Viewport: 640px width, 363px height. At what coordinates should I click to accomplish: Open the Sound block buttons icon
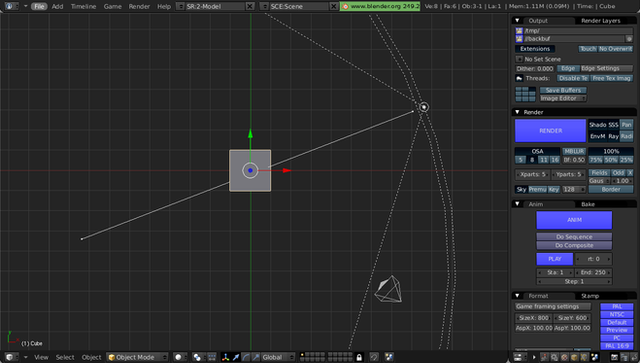click(x=634, y=357)
